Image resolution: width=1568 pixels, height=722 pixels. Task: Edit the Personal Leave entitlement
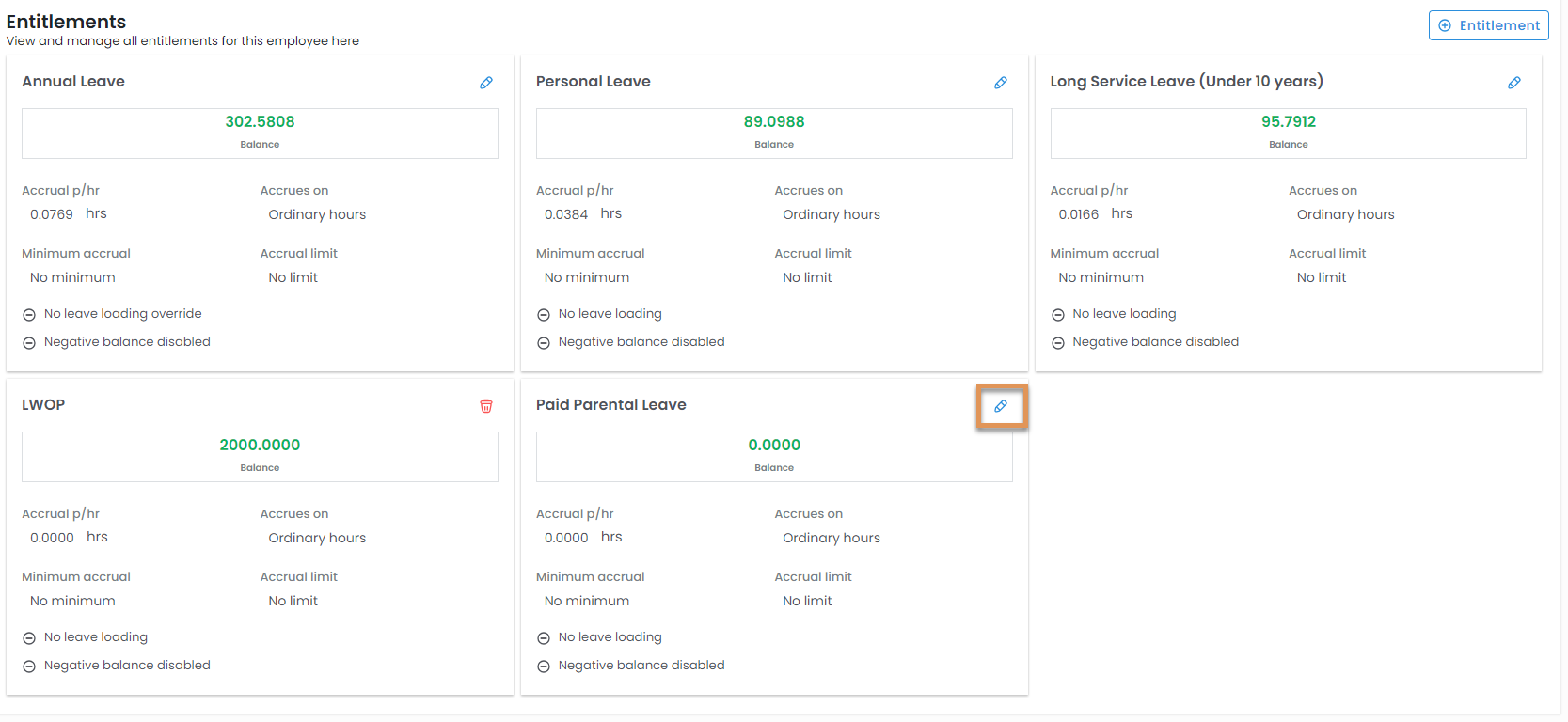click(1001, 83)
